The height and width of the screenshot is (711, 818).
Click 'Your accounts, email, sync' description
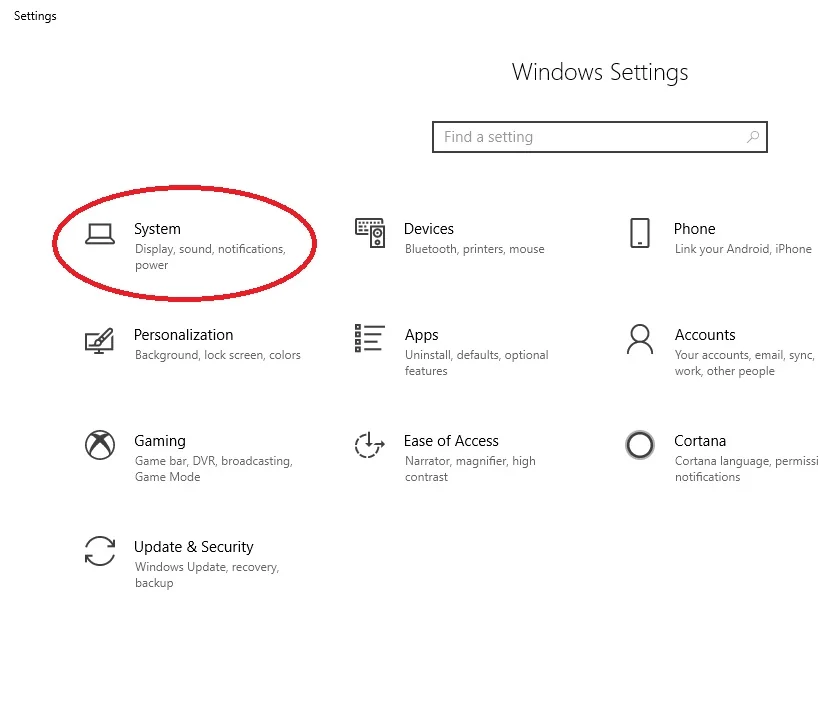[x=744, y=355]
